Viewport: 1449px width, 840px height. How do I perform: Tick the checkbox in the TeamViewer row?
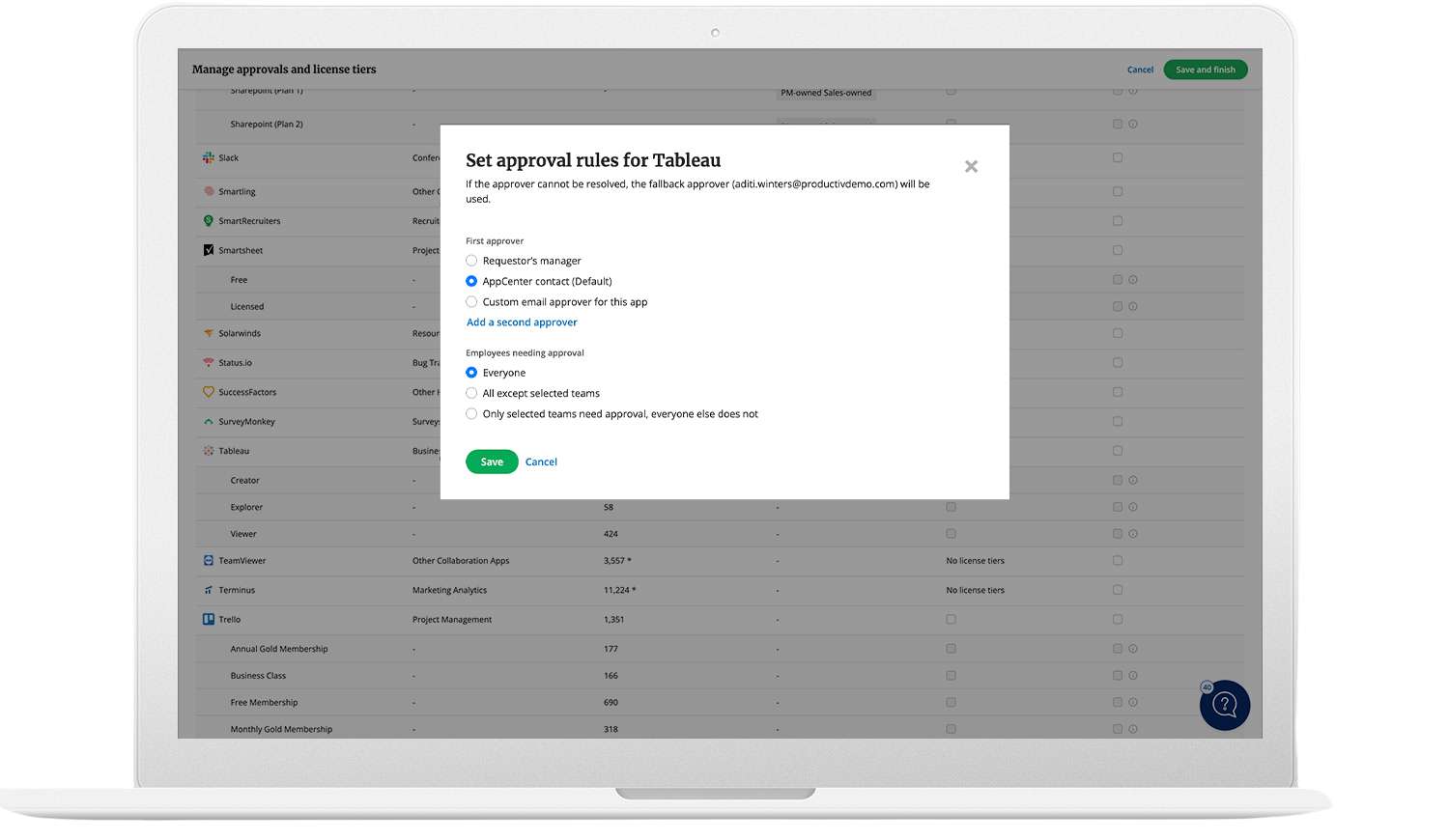(1118, 561)
